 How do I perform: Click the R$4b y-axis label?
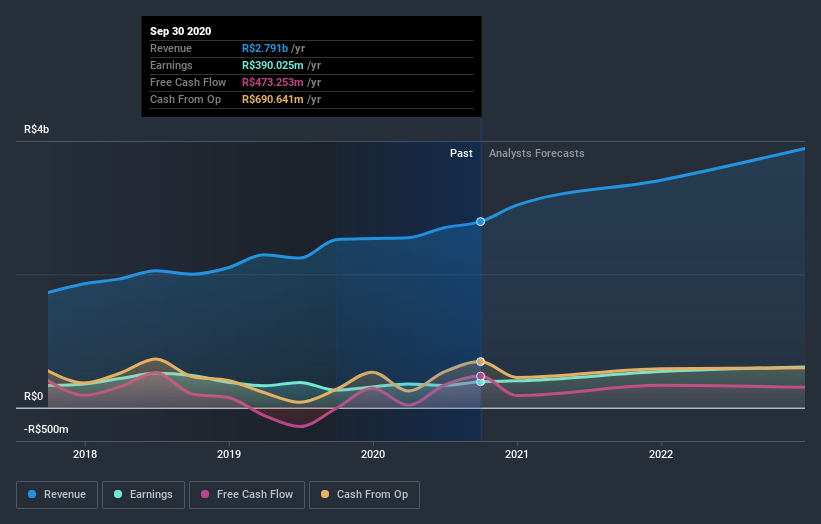(37, 129)
